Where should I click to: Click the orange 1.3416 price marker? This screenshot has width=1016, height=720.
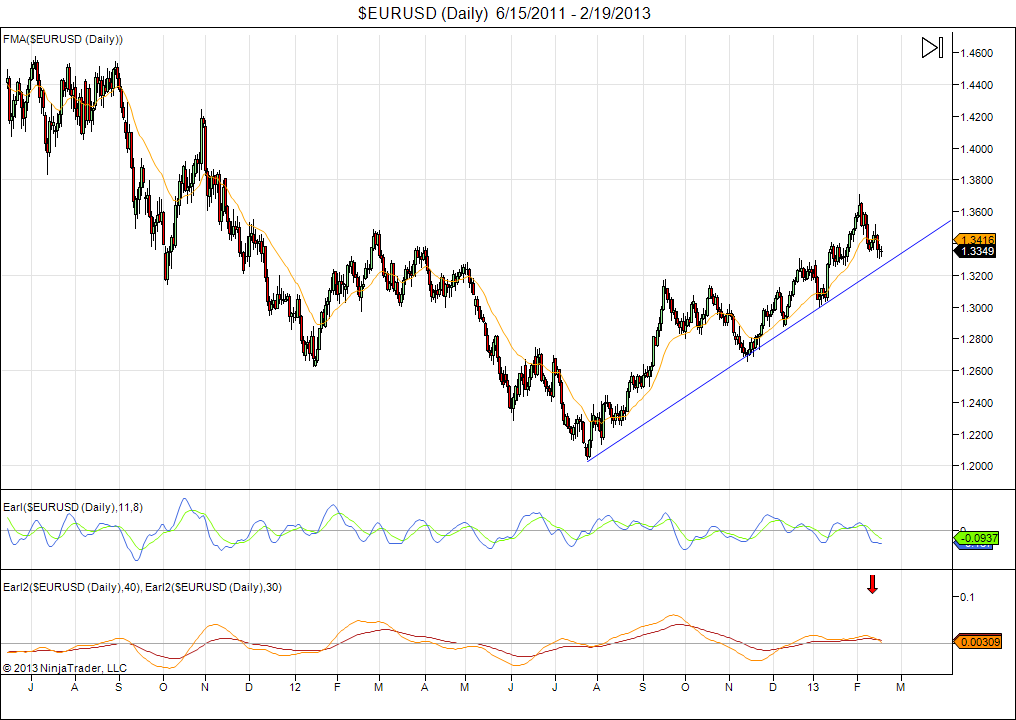pyautogui.click(x=974, y=240)
